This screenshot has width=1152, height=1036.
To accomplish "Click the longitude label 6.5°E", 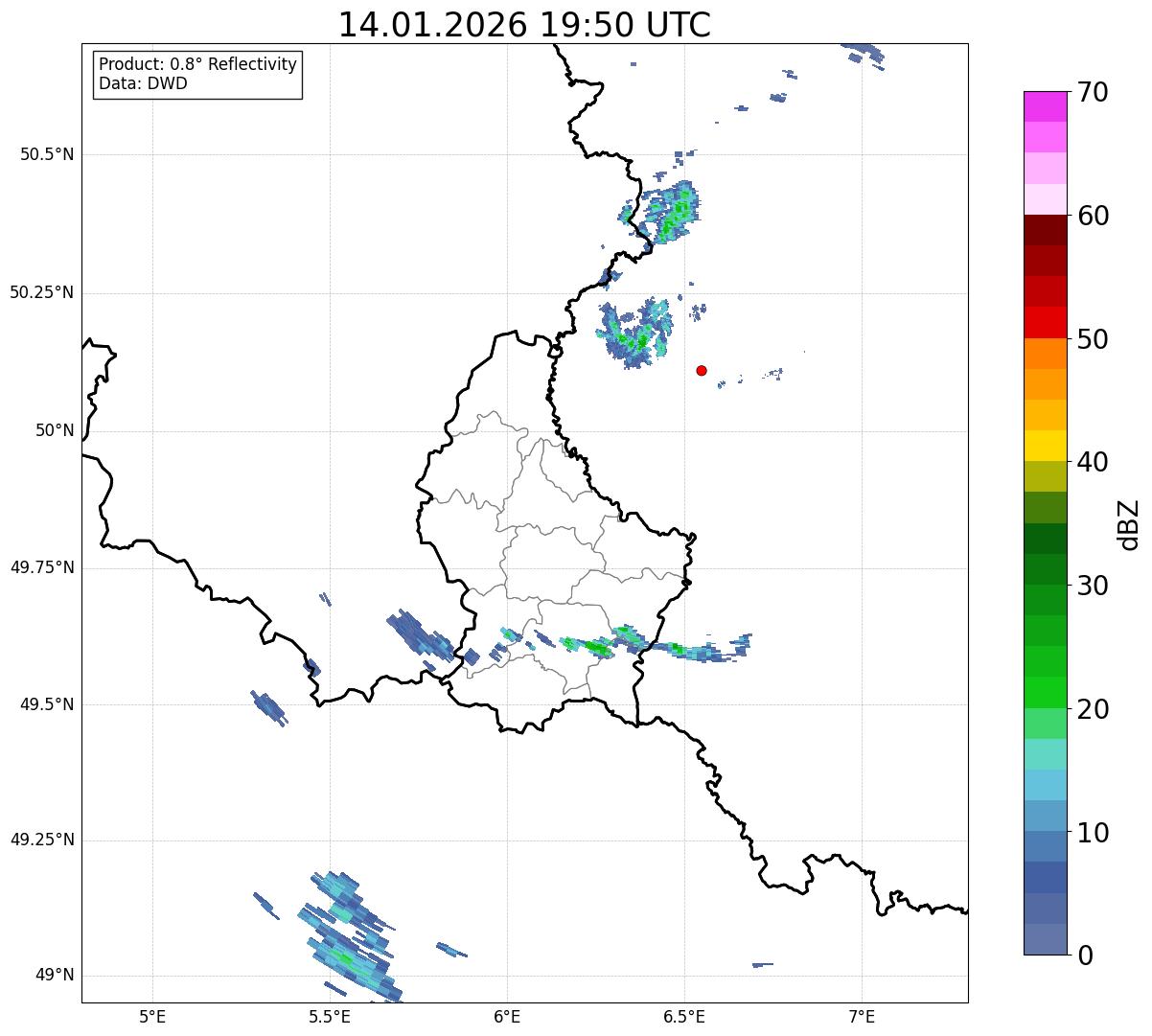I will pos(685,1017).
